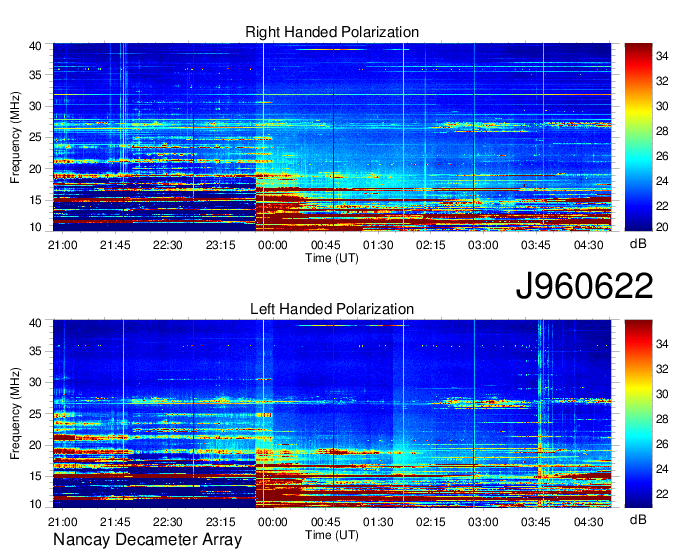Click the "Right Handed Polarization" plot title
Screen dimensions: 680x552
[332, 32]
